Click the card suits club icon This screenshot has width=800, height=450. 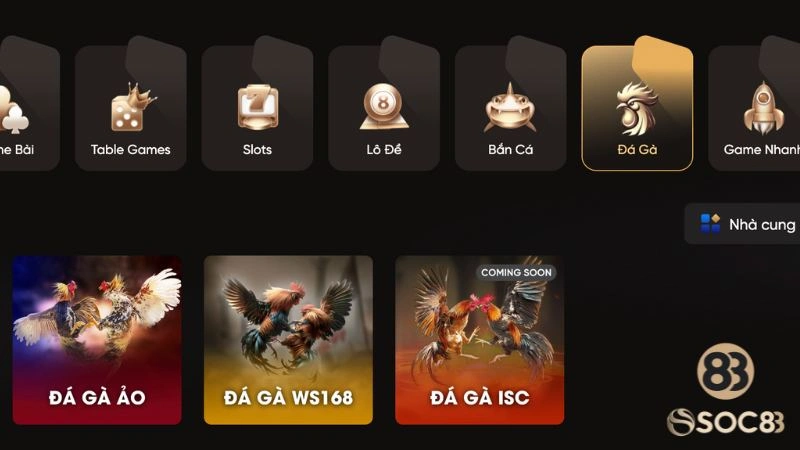click(13, 110)
